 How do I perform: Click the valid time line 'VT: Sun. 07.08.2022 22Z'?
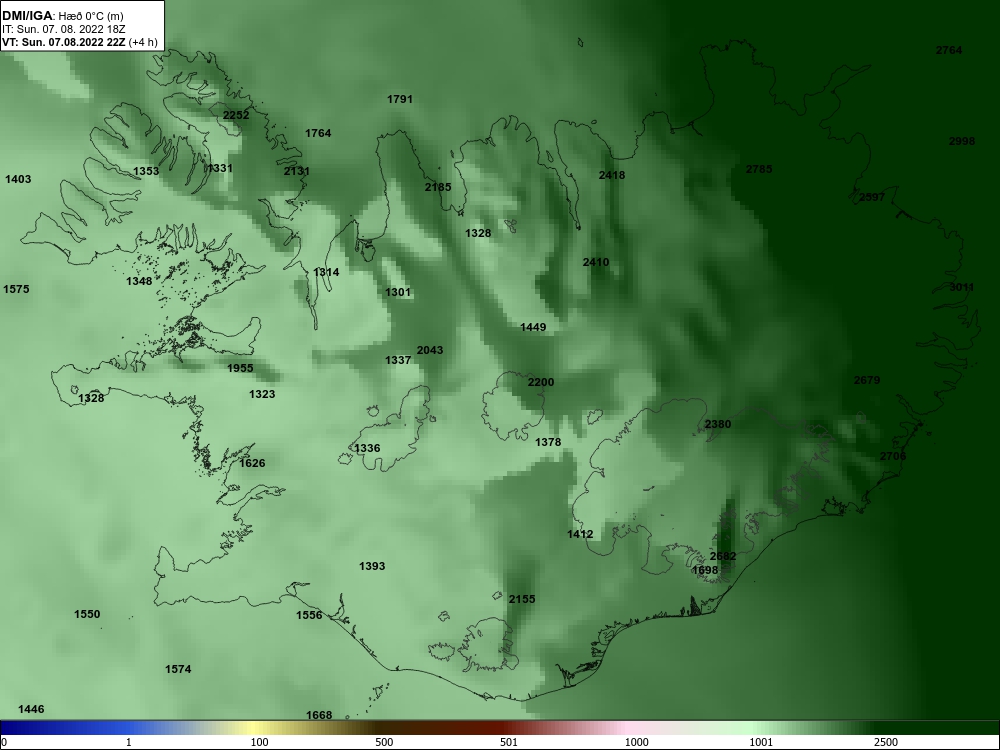tap(64, 42)
